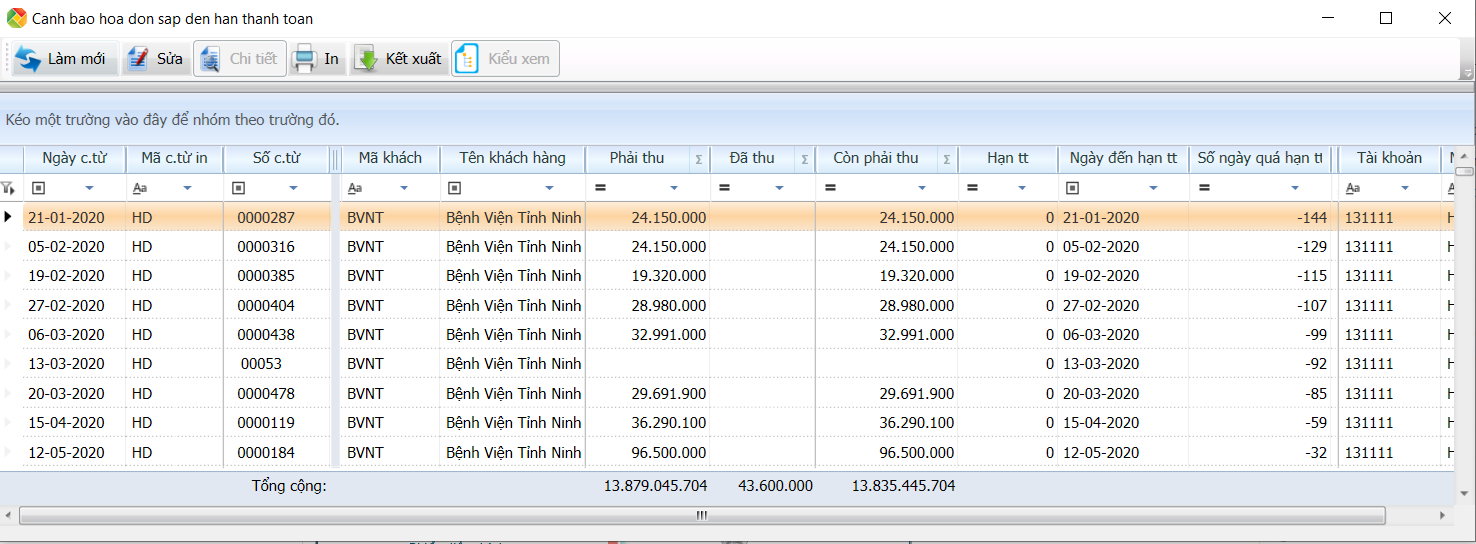Click Aa filter operator under Mã khách
The image size is (1476, 544).
[x=353, y=188]
